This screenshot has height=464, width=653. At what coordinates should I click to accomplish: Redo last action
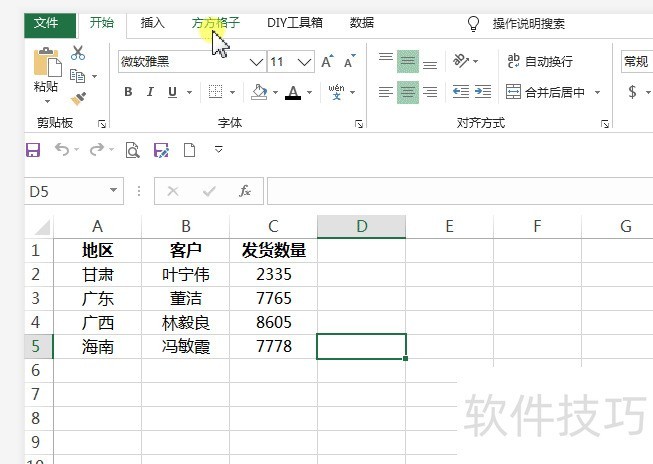97,149
